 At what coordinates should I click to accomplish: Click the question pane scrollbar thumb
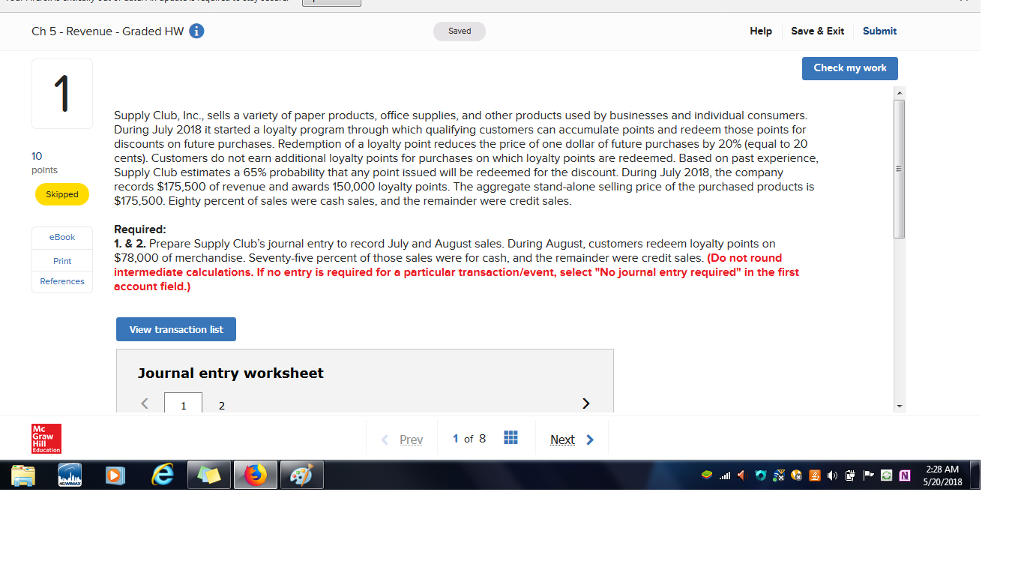point(899,169)
